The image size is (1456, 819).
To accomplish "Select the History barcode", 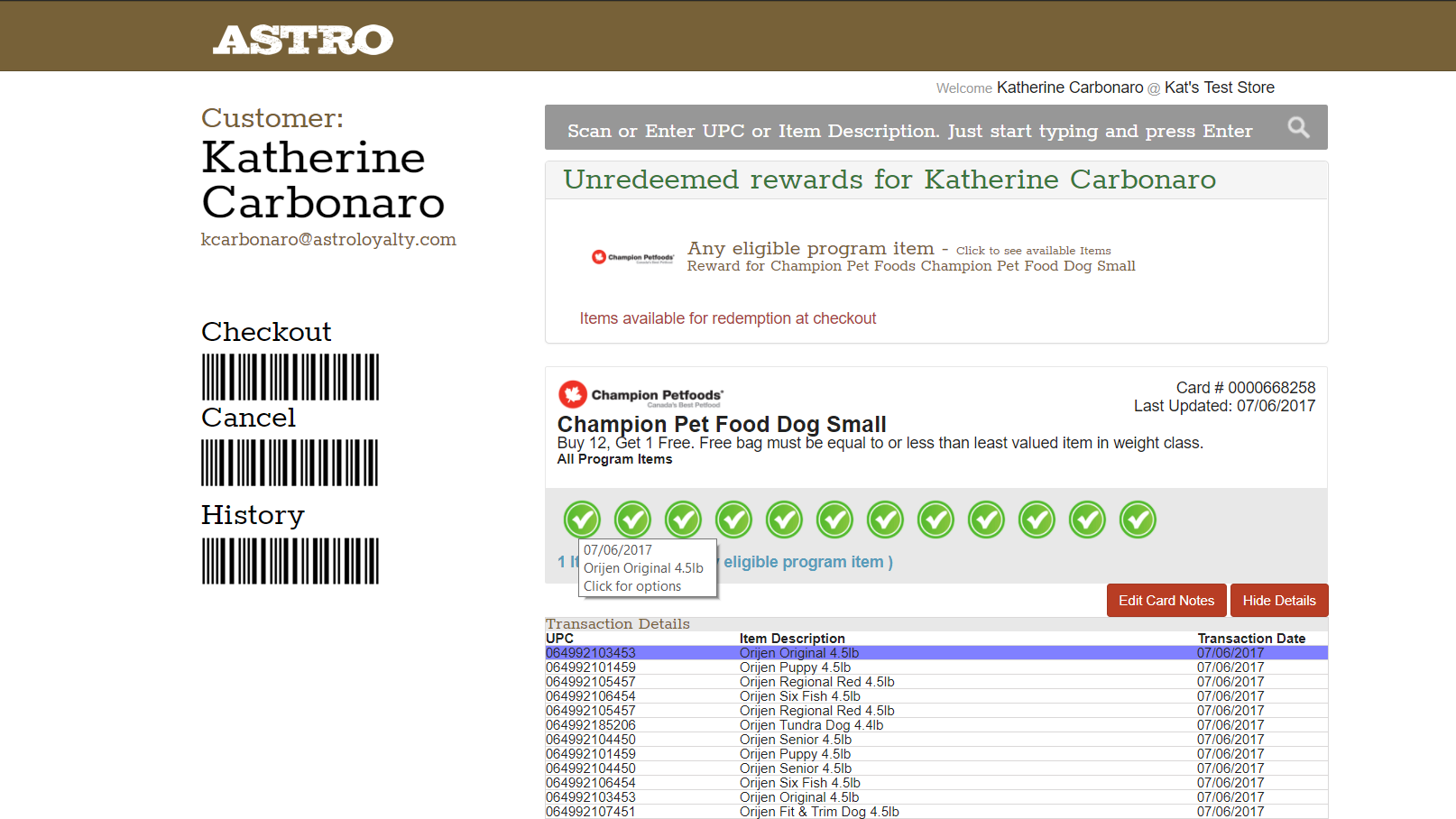I will (290, 561).
